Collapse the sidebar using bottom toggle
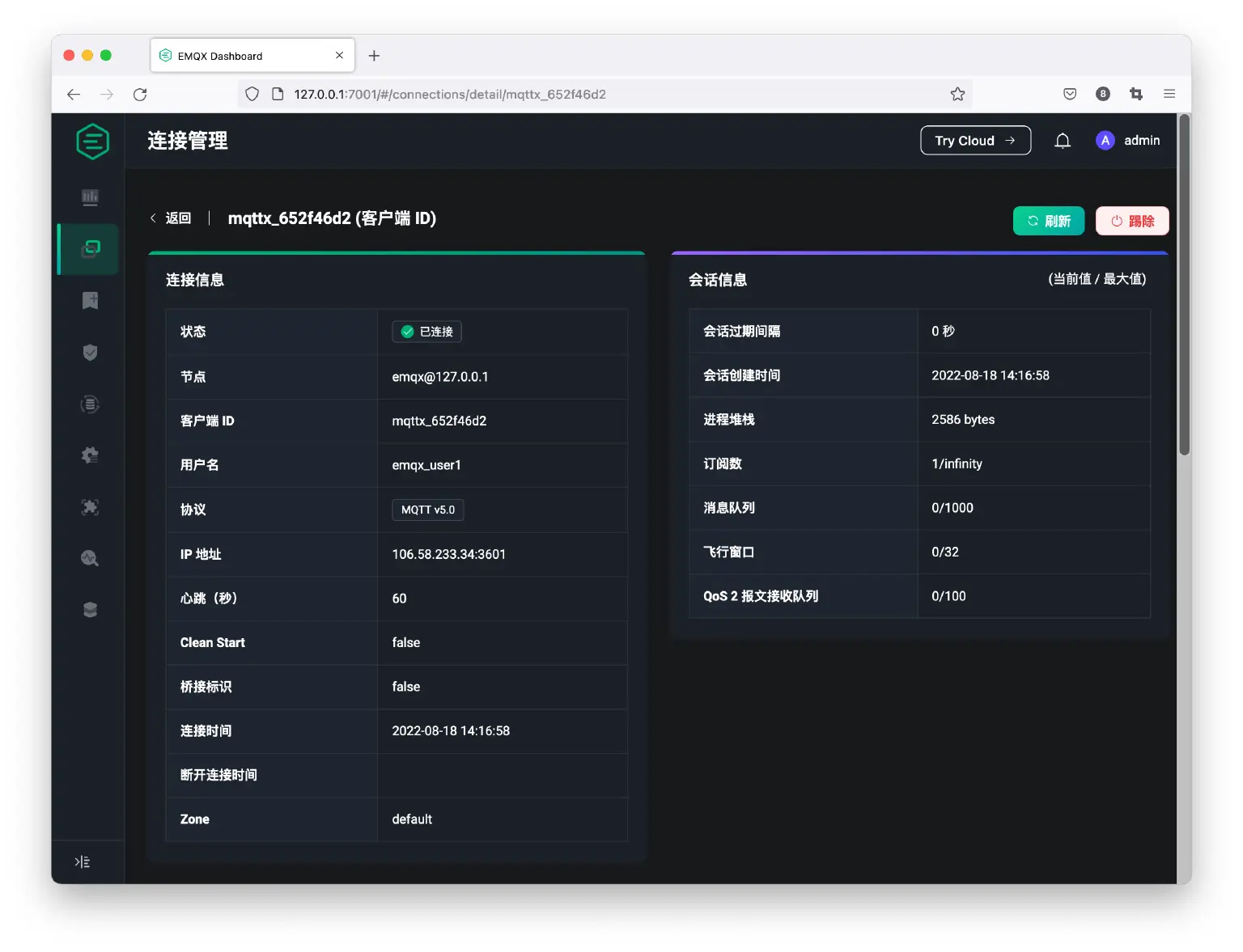This screenshot has width=1243, height=952. (x=81, y=861)
